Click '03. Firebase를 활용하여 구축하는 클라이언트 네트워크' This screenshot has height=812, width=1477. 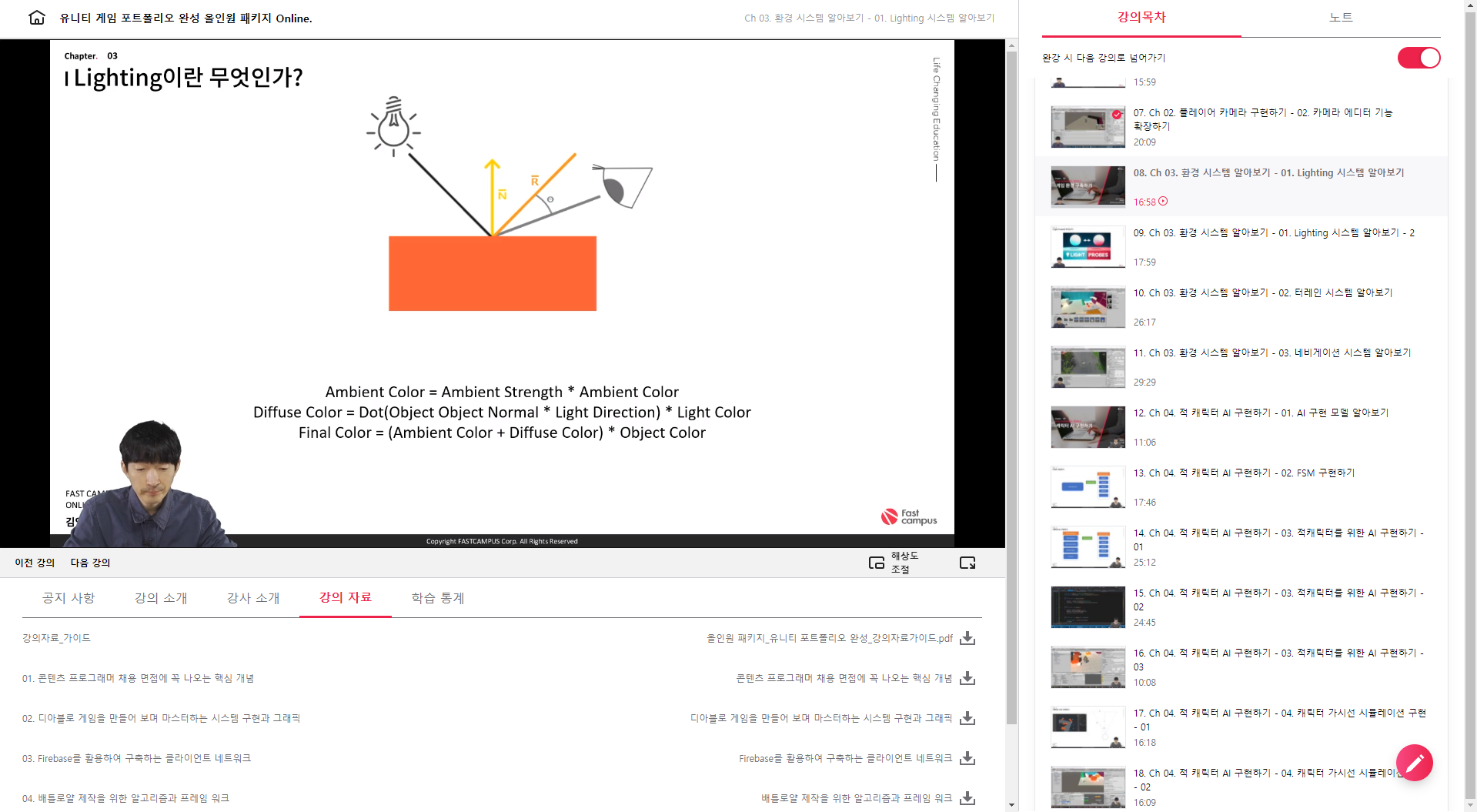(136, 758)
